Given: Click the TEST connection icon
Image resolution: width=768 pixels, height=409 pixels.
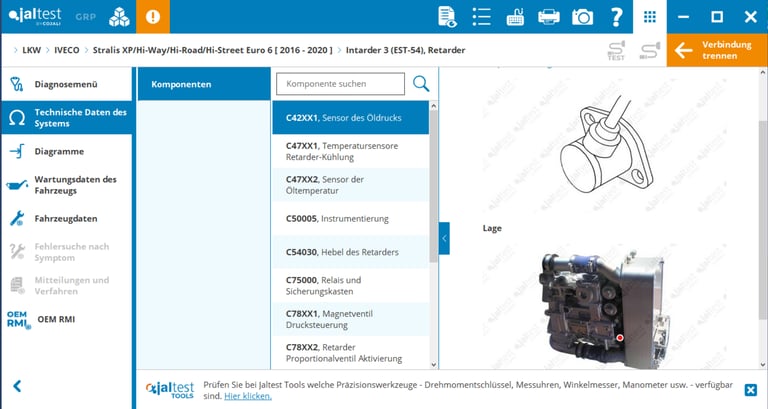Looking at the screenshot, I should 616,50.
